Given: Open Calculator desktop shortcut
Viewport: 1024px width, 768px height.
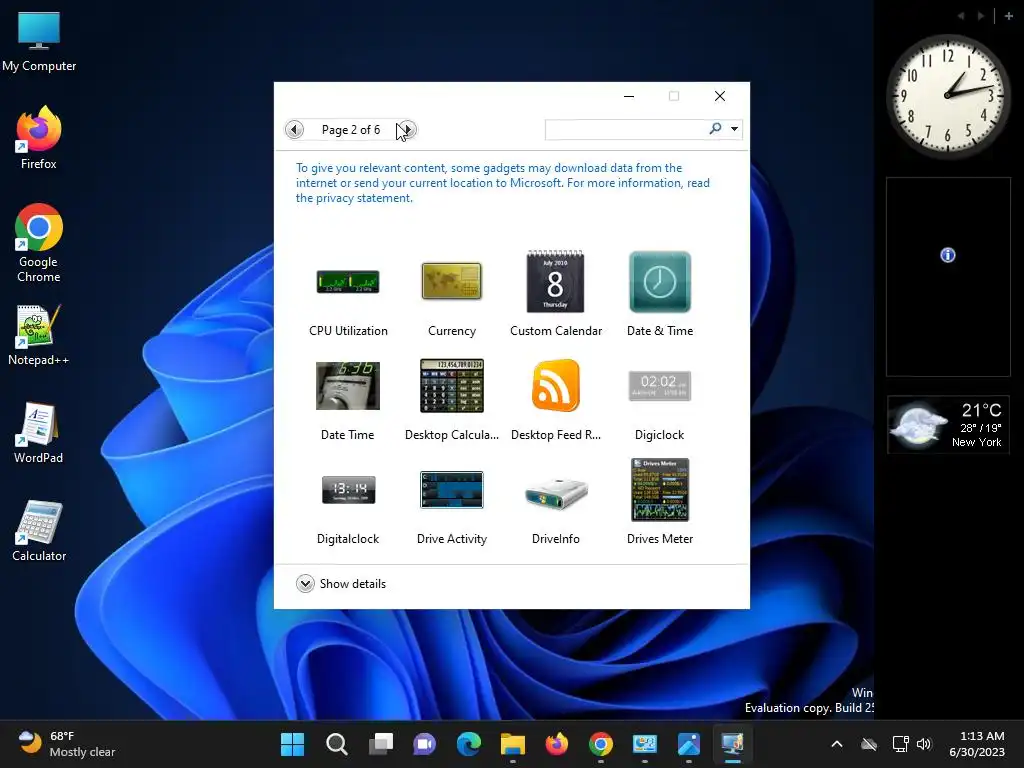Looking at the screenshot, I should tap(39, 530).
